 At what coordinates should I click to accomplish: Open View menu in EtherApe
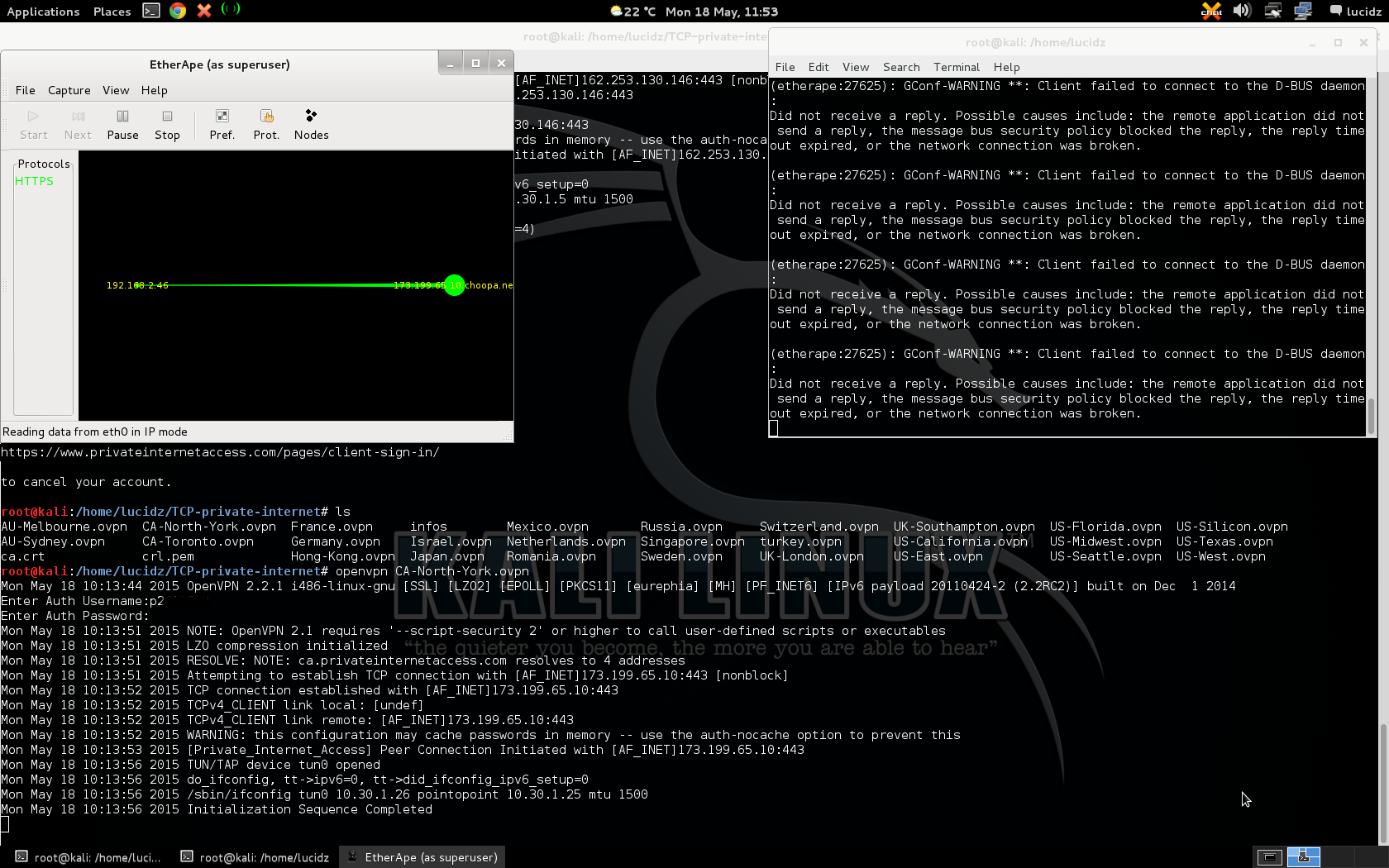(x=116, y=90)
